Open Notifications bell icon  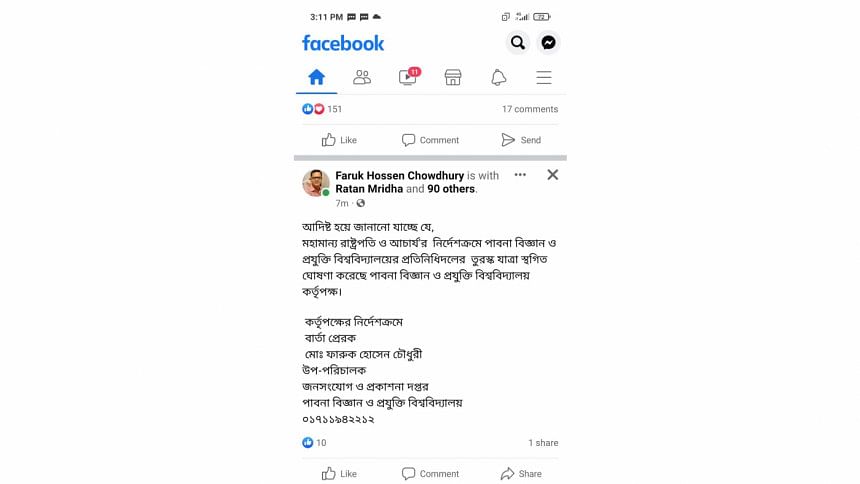point(499,77)
